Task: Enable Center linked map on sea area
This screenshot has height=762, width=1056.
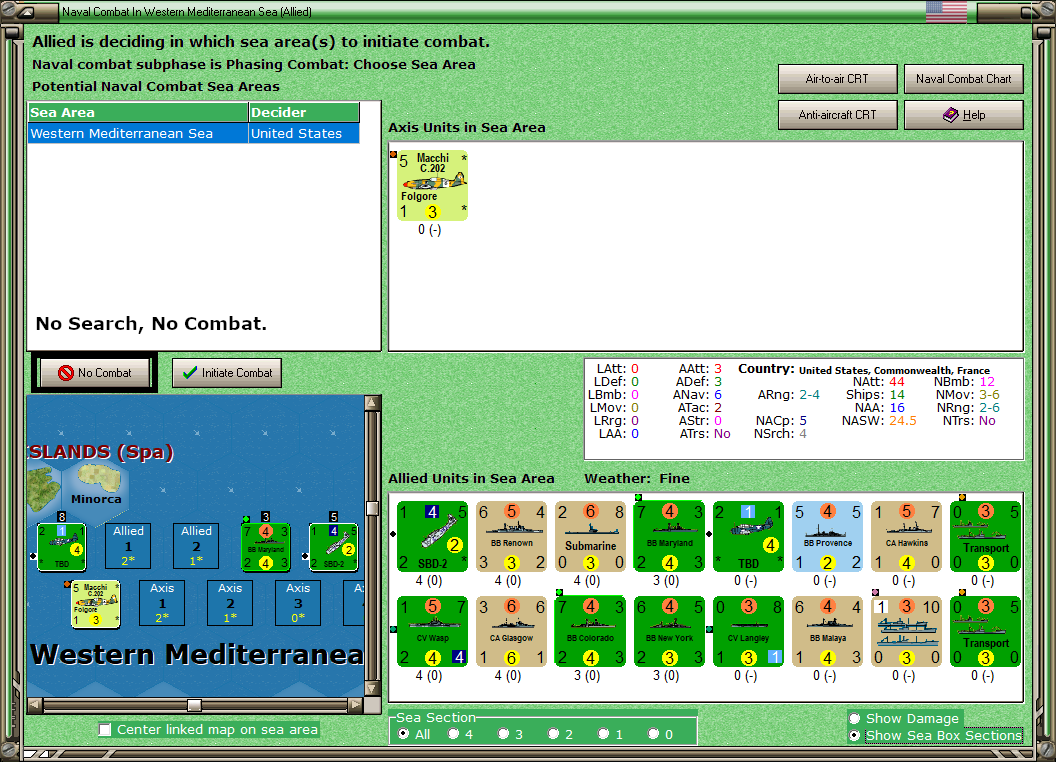Action: click(105, 730)
